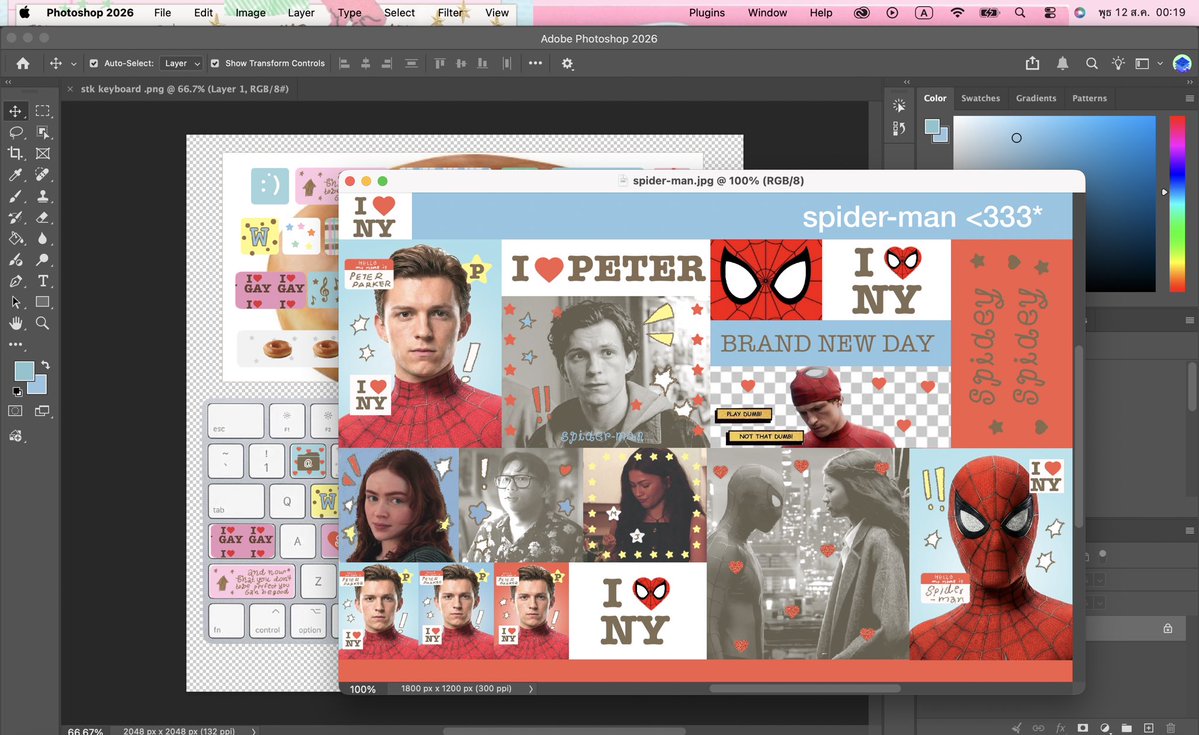The width and height of the screenshot is (1199, 735).
Task: Select the Rectangle shape tool
Action: click(x=43, y=302)
